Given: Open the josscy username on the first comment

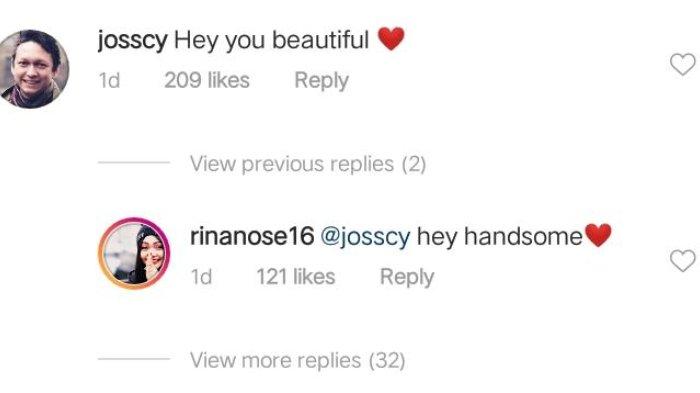Looking at the screenshot, I should (x=133, y=41).
